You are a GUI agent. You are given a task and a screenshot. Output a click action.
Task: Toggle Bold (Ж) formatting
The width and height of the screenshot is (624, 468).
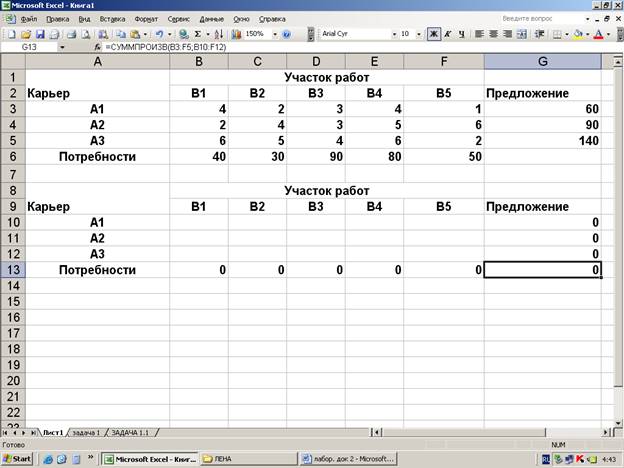tap(434, 34)
